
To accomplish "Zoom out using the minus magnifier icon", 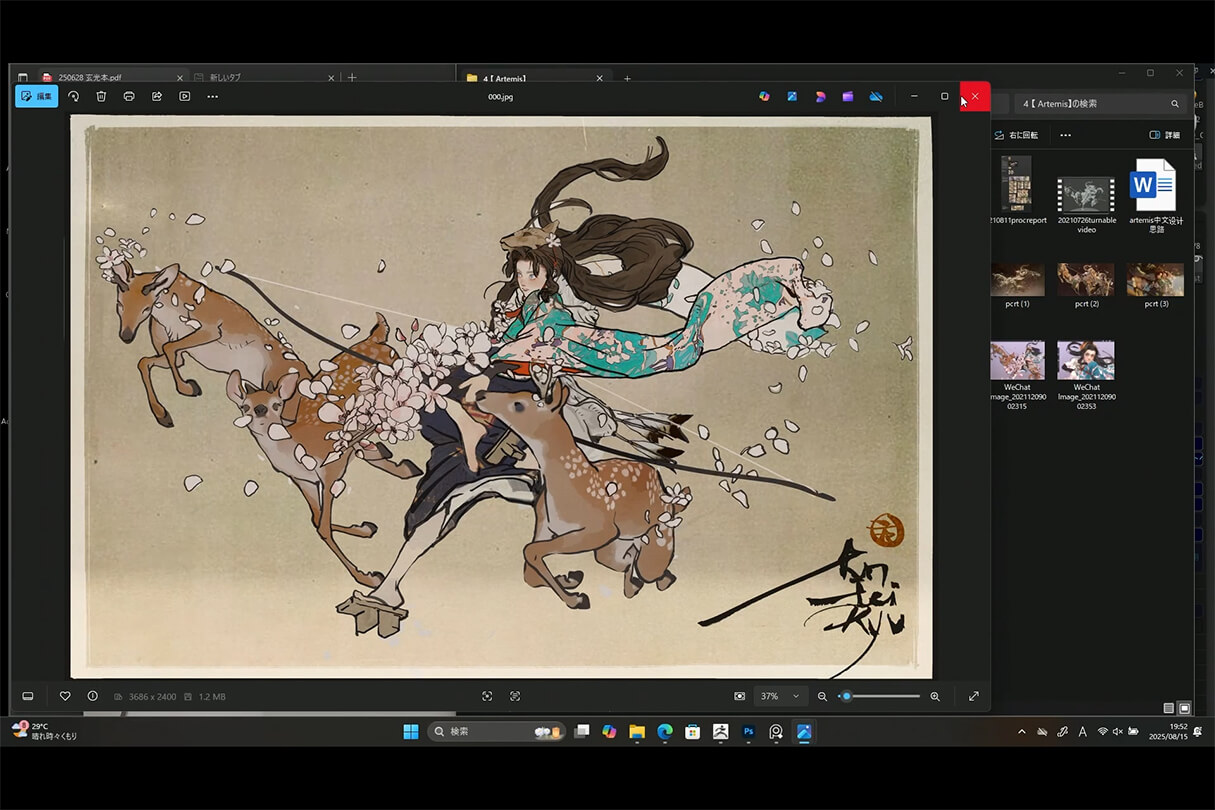I will tap(822, 696).
